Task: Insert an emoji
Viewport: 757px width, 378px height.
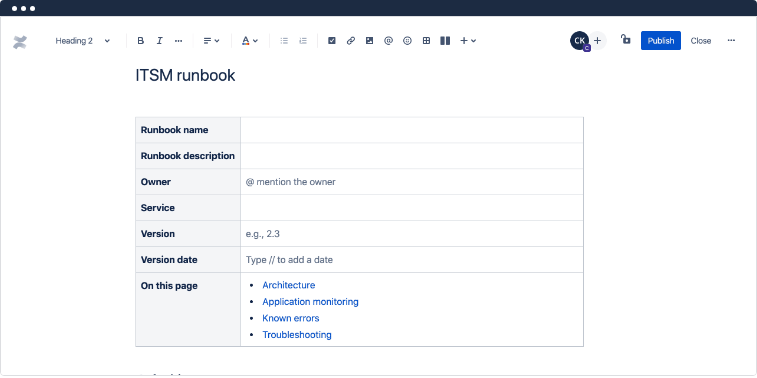Action: (x=407, y=41)
